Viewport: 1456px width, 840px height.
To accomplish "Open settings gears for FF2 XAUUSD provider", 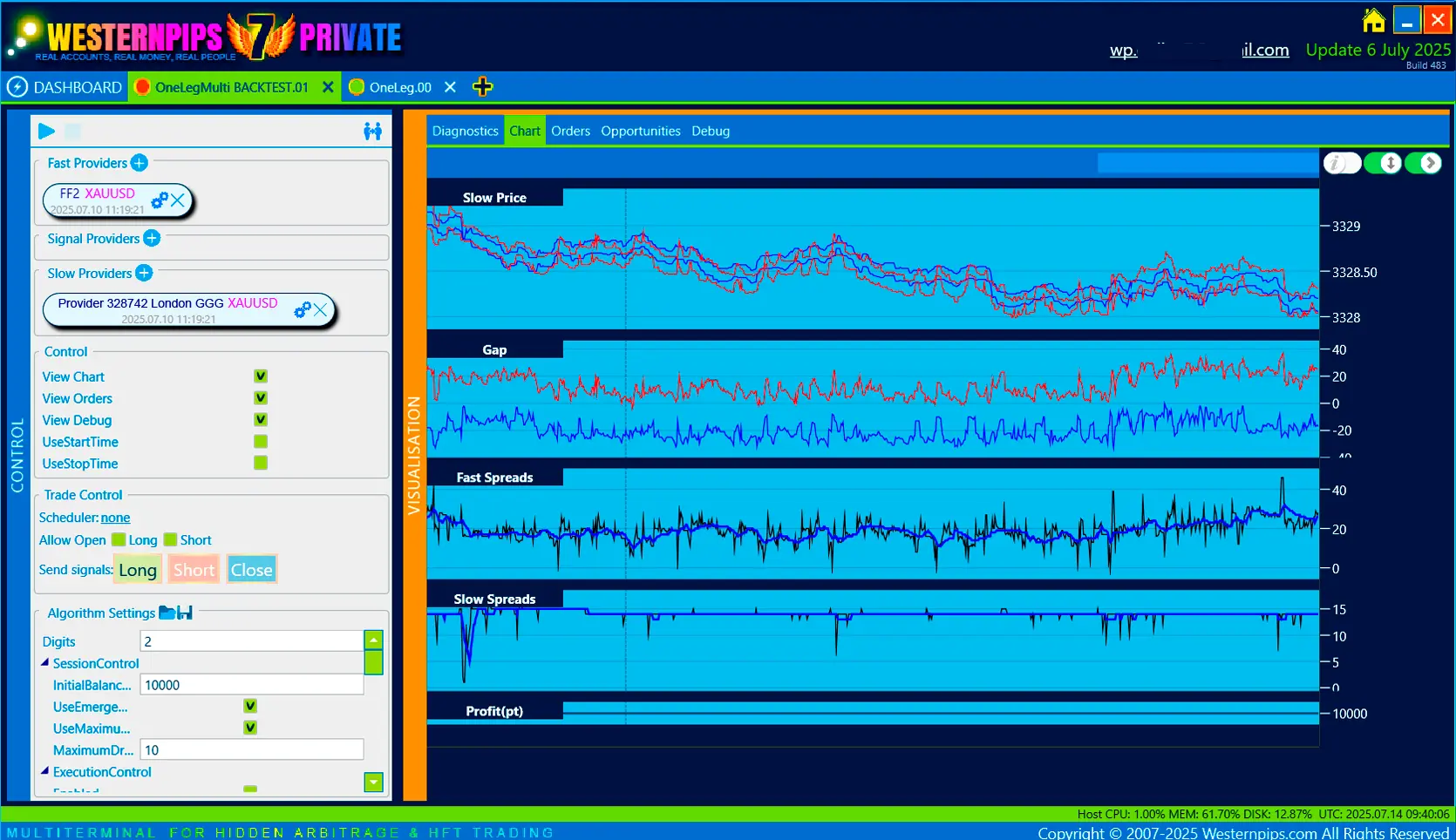I will pyautogui.click(x=160, y=200).
